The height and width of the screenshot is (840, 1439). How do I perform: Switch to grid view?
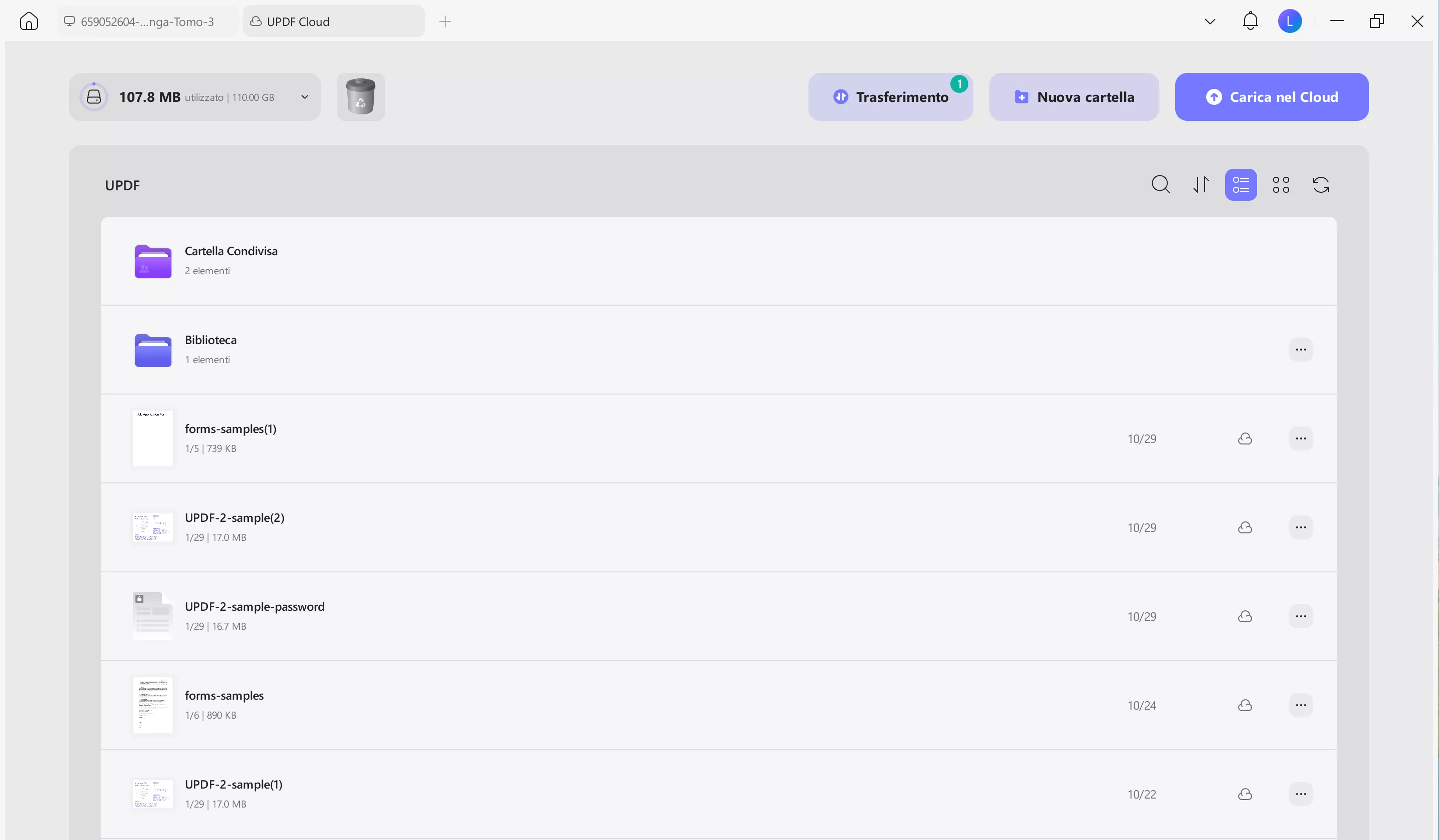click(1281, 185)
